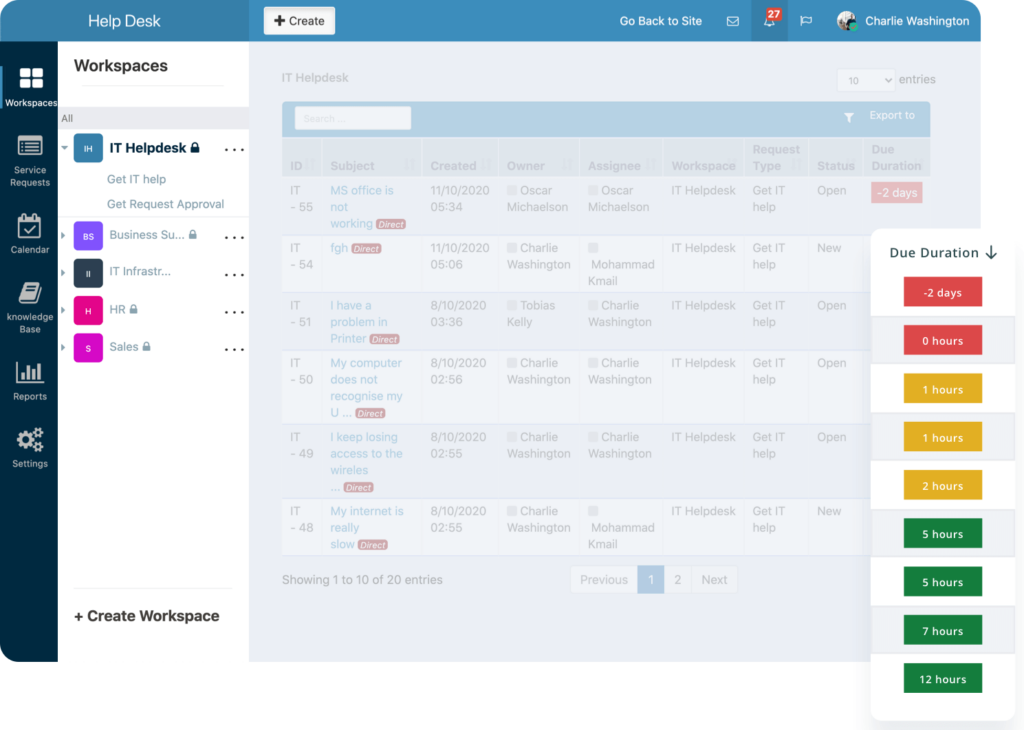
Task: Select Get Request Approval item
Action: (165, 204)
